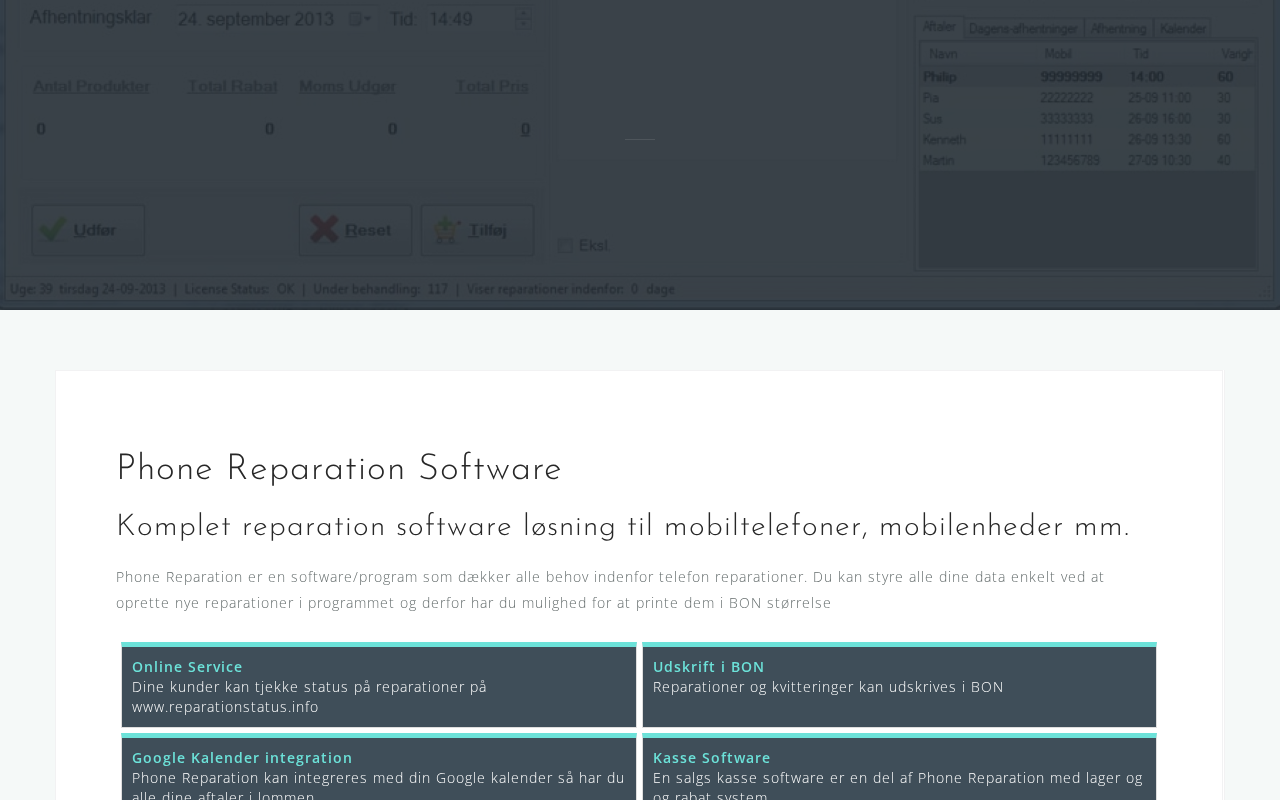1280x800 pixels.
Task: Open the date picker calendar dropdown
Action: (359, 19)
